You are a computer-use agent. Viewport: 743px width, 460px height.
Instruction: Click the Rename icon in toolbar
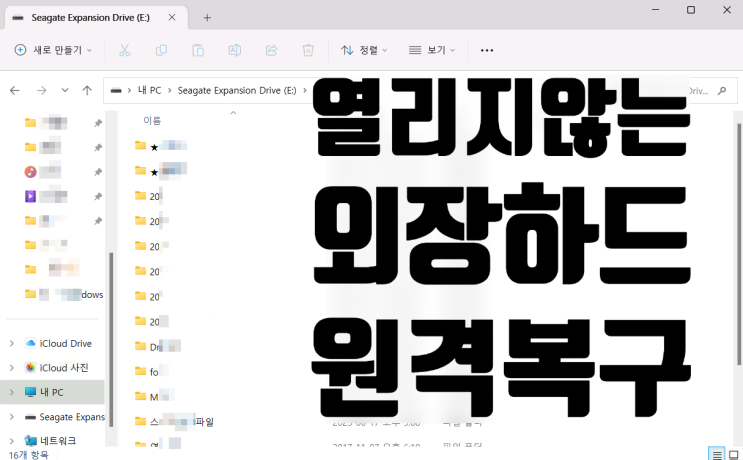(x=235, y=50)
